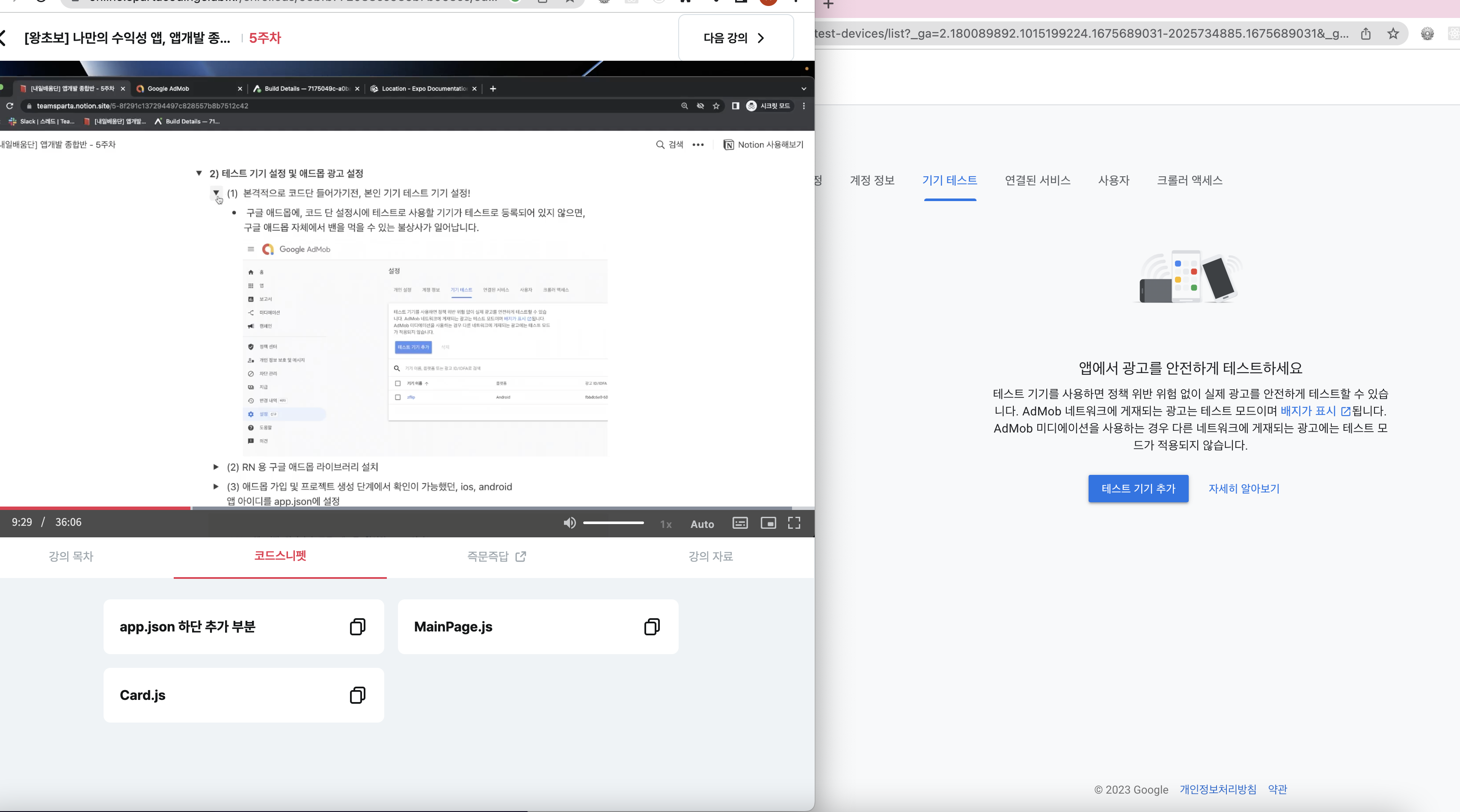
Task: Open 약관 footer link
Action: pos(1278,789)
